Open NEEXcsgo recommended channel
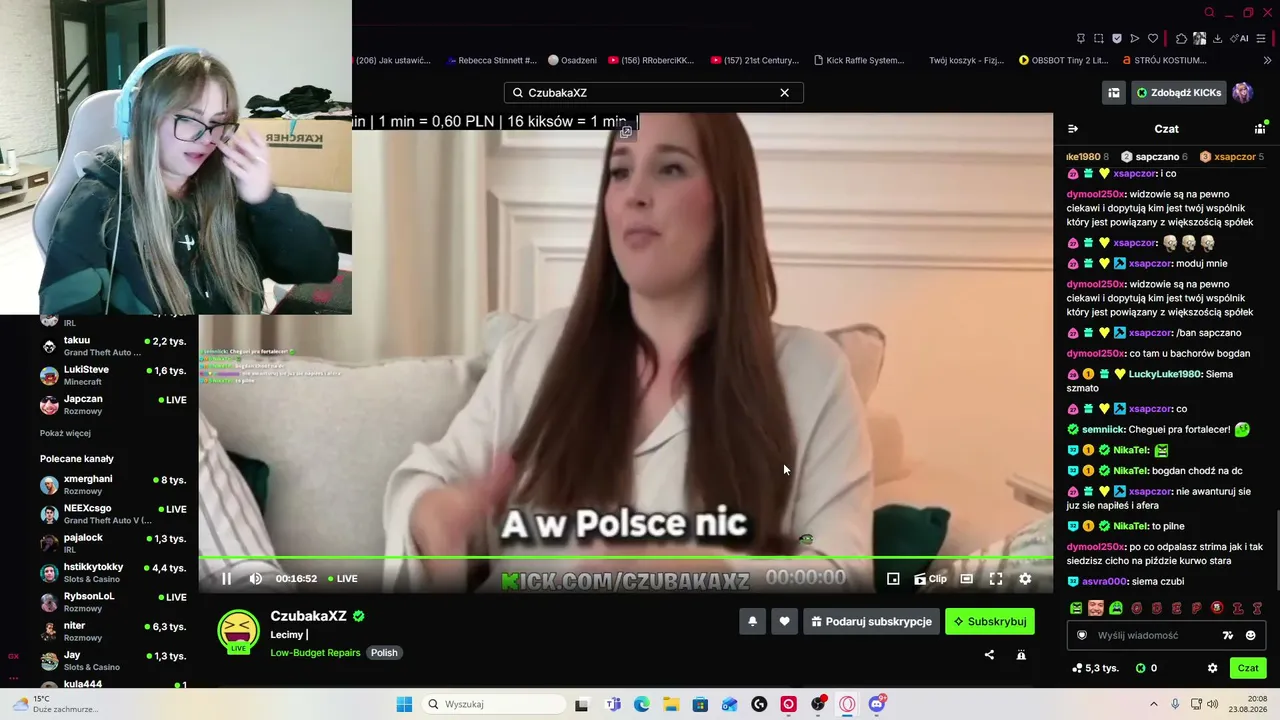This screenshot has height=720, width=1280. point(113,514)
